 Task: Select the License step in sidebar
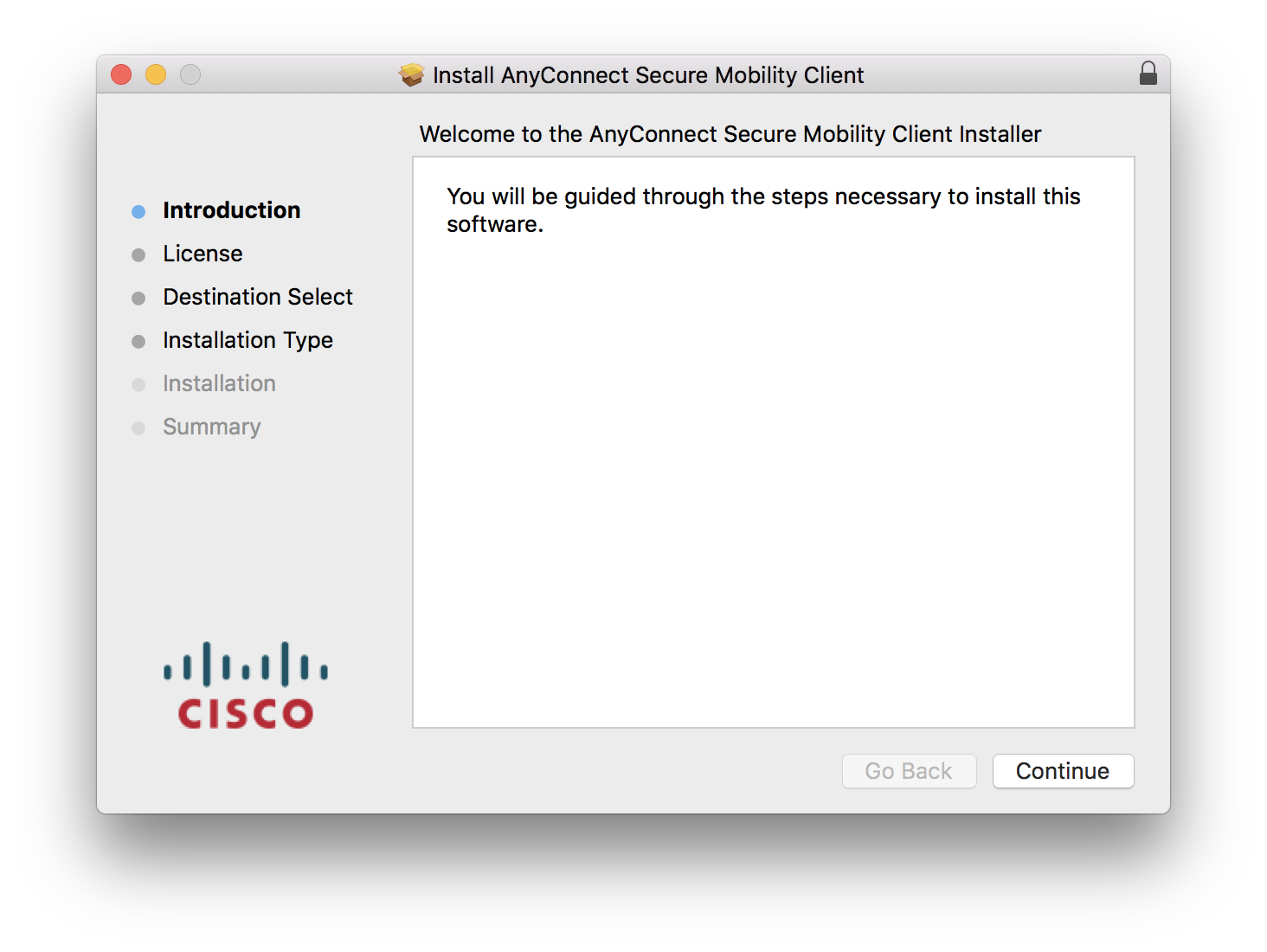point(203,254)
